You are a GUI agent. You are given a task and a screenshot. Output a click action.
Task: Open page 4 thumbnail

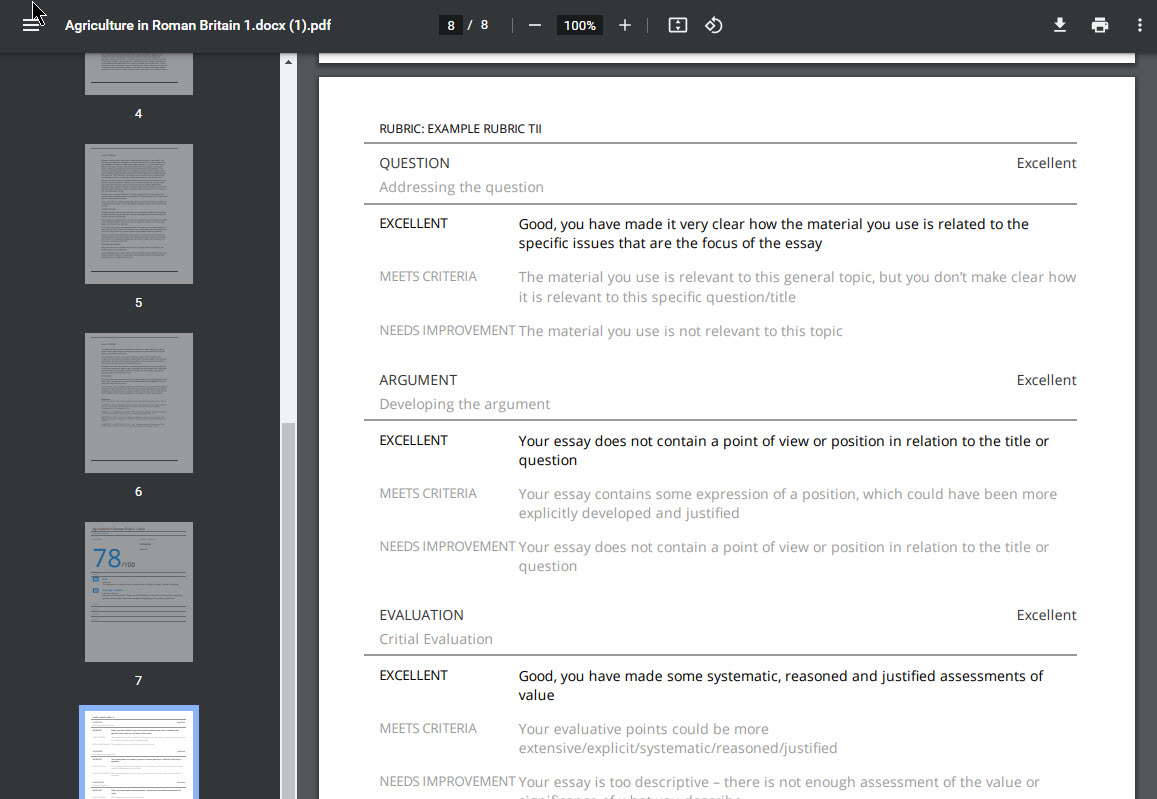click(x=138, y=70)
